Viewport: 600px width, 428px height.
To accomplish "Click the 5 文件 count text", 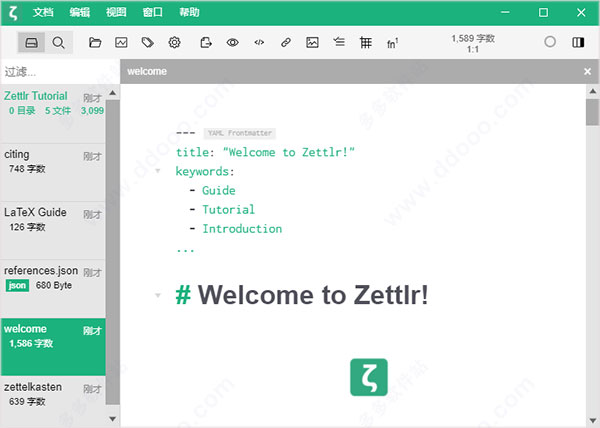I will (x=58, y=111).
